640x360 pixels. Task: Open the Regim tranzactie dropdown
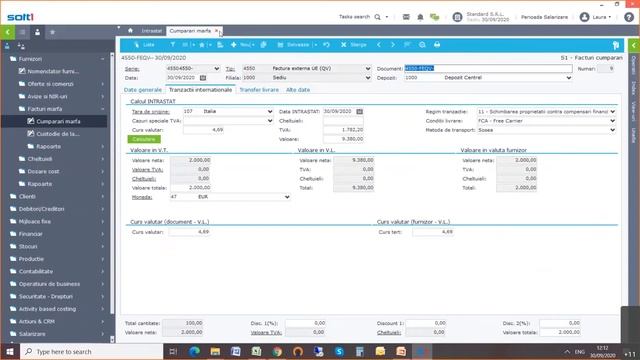pos(613,111)
